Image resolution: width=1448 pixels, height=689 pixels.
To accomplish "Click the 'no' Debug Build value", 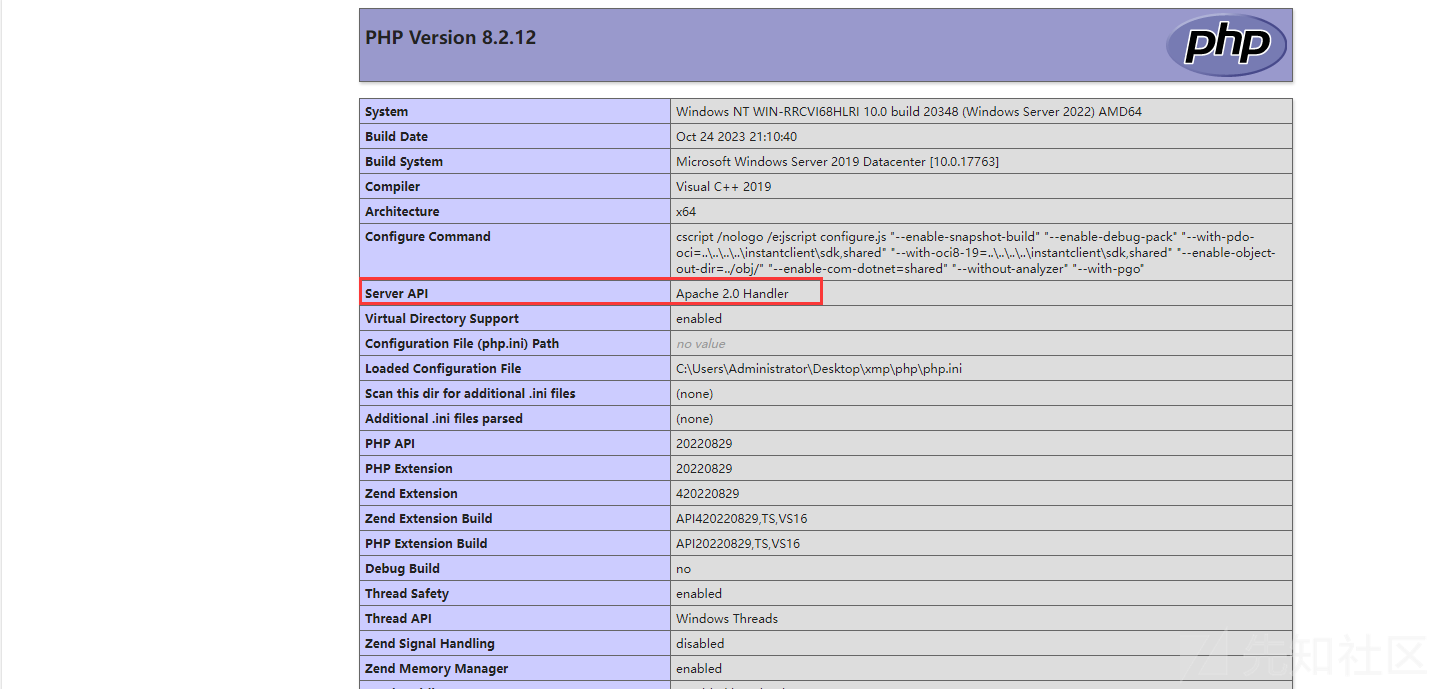I will 684,569.
